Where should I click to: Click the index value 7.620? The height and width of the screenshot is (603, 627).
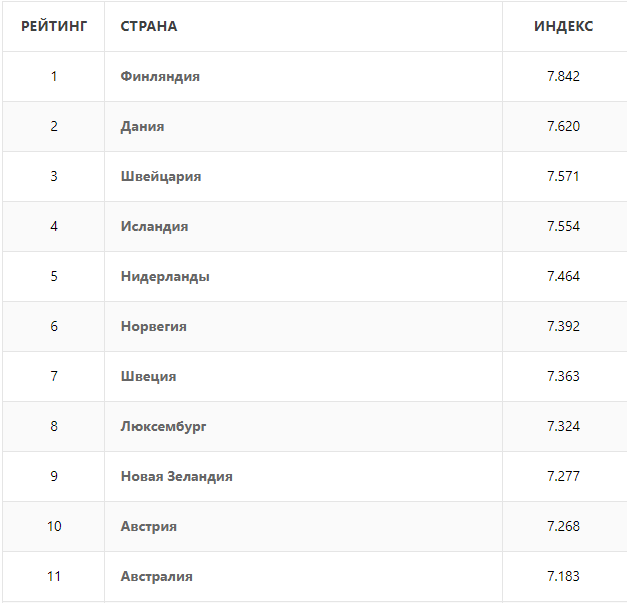563,126
